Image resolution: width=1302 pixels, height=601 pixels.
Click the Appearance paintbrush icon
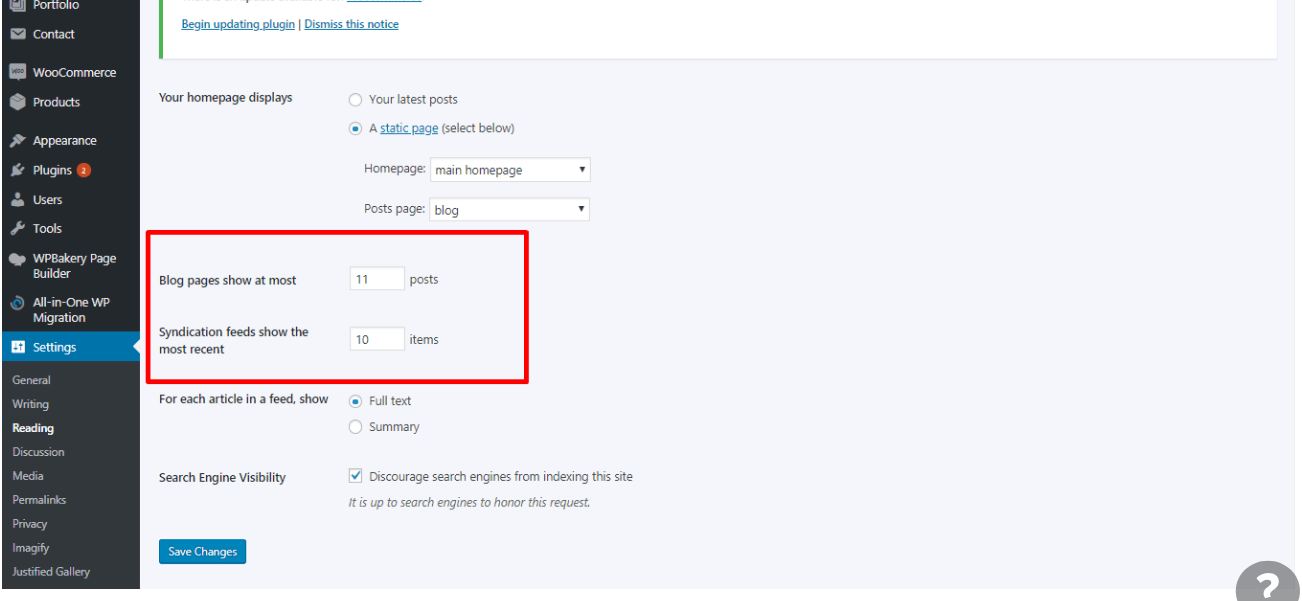click(17, 141)
